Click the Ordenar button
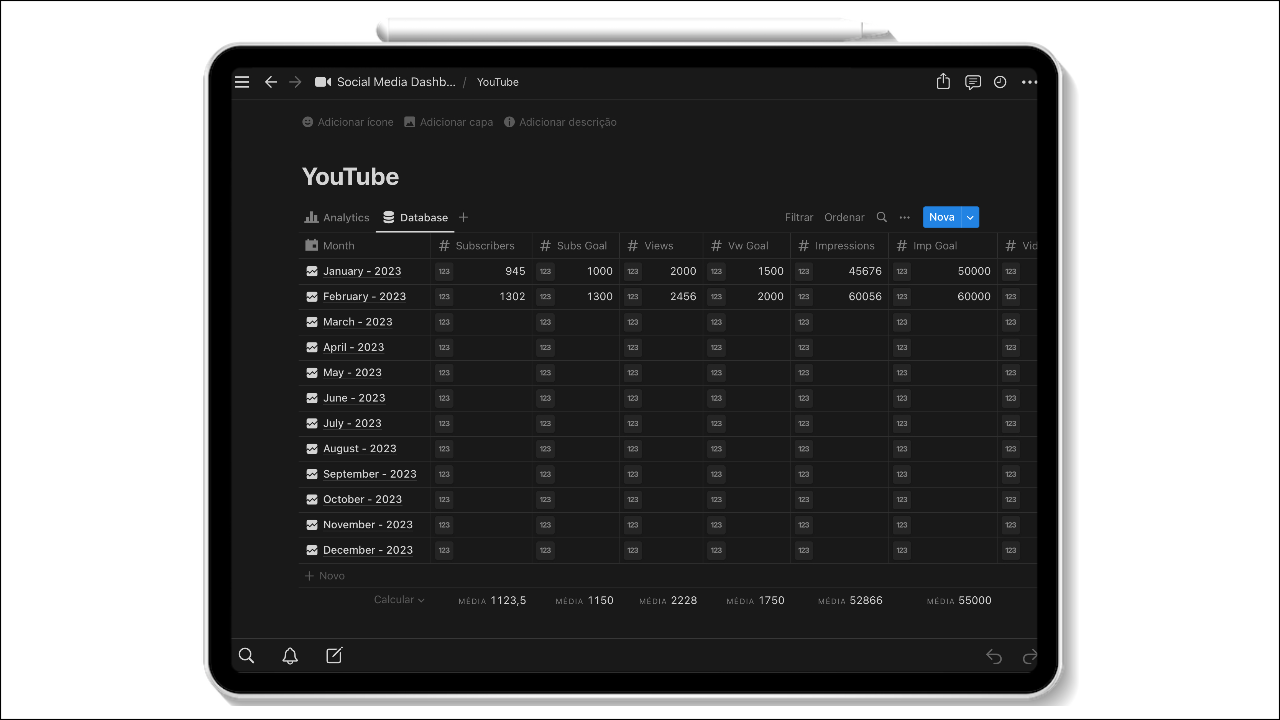This screenshot has width=1280, height=720. point(844,217)
